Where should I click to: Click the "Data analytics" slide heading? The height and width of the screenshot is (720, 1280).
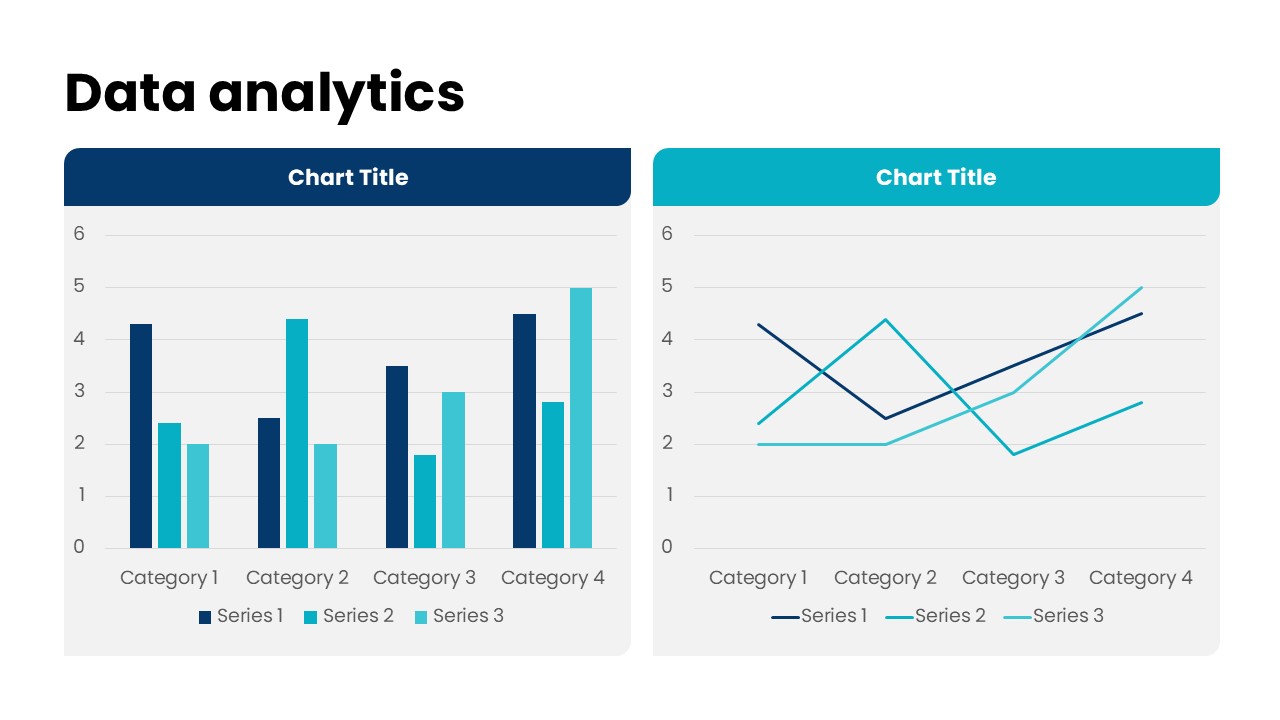(265, 93)
